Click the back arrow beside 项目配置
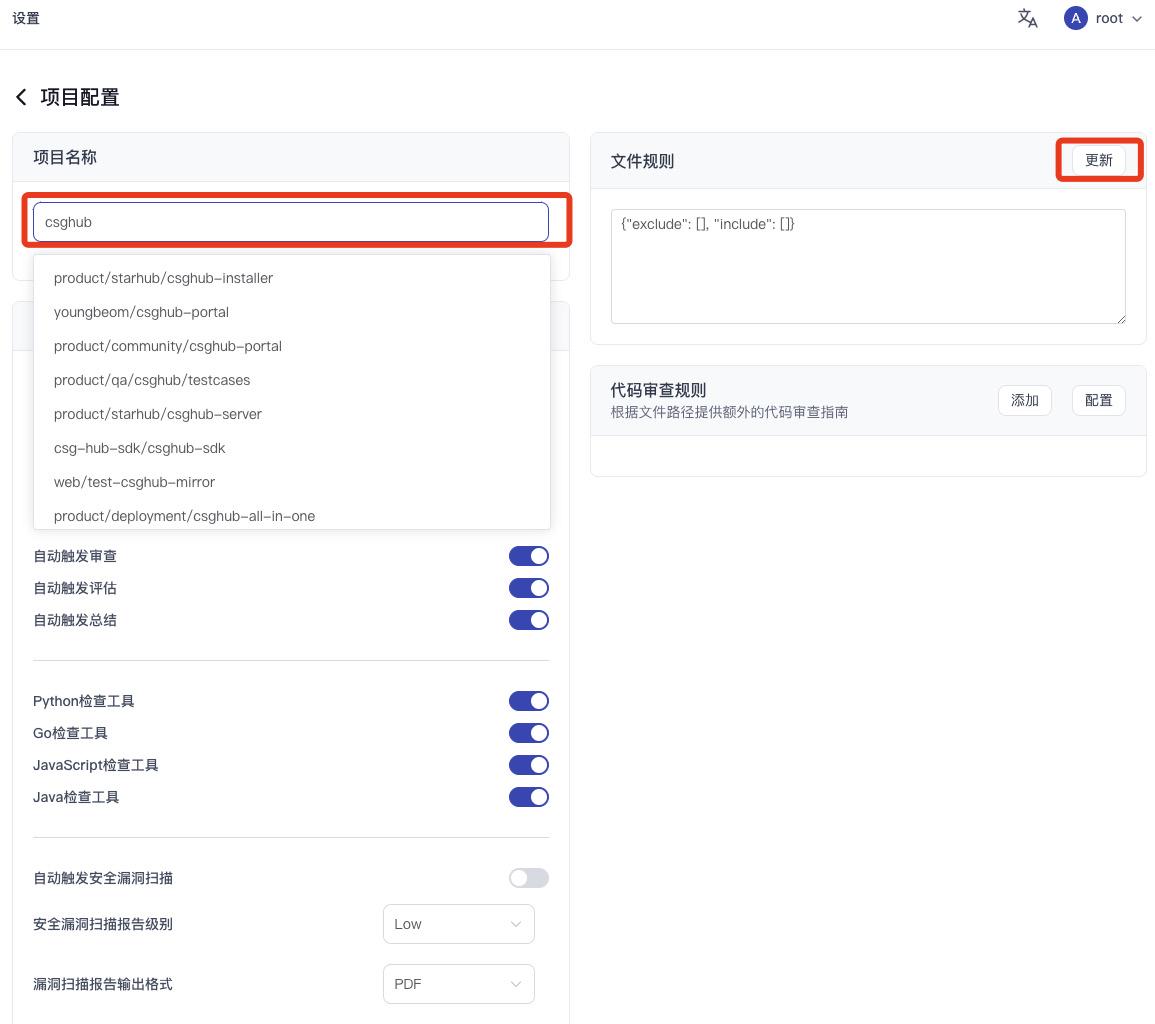Image resolution: width=1155 pixels, height=1024 pixels. [x=21, y=97]
